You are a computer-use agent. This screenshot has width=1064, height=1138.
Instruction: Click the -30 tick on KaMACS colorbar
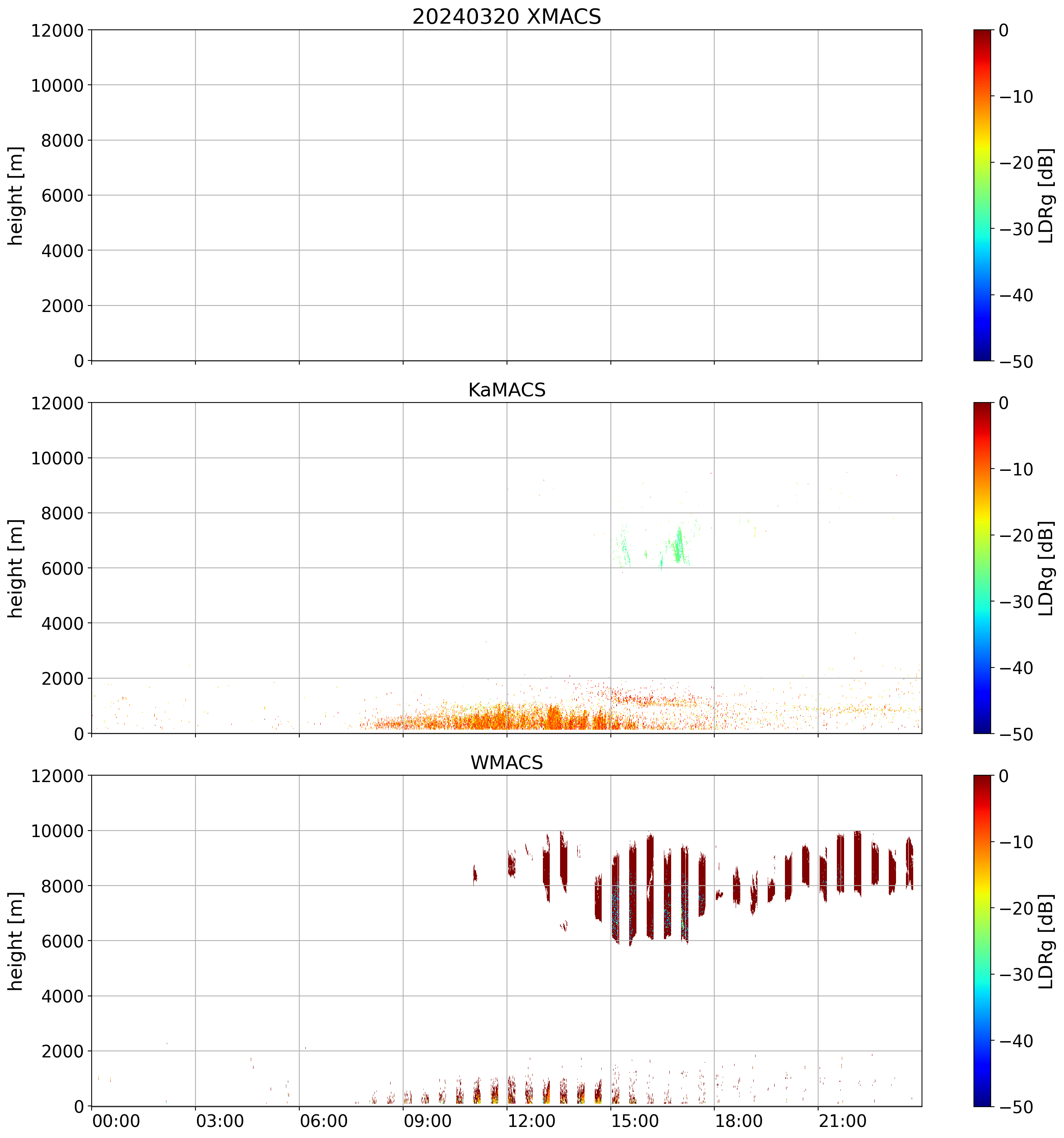[x=1016, y=601]
